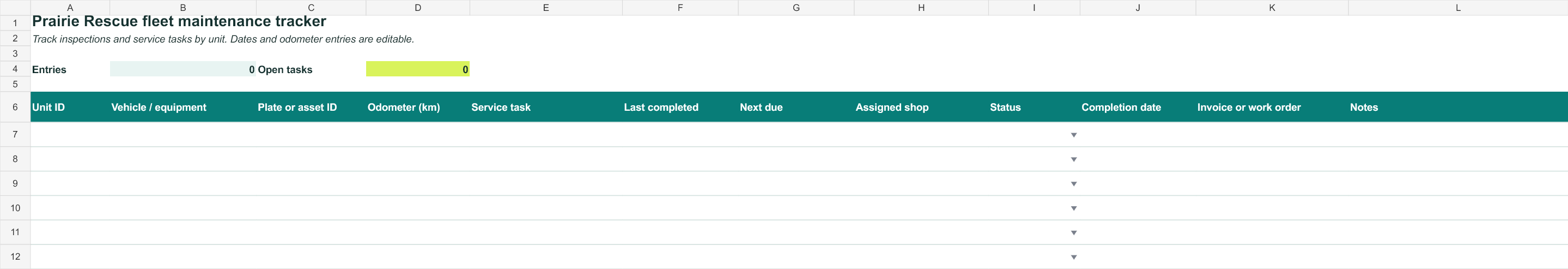This screenshot has width=1568, height=269.
Task: Select column D header
Action: pos(417,7)
